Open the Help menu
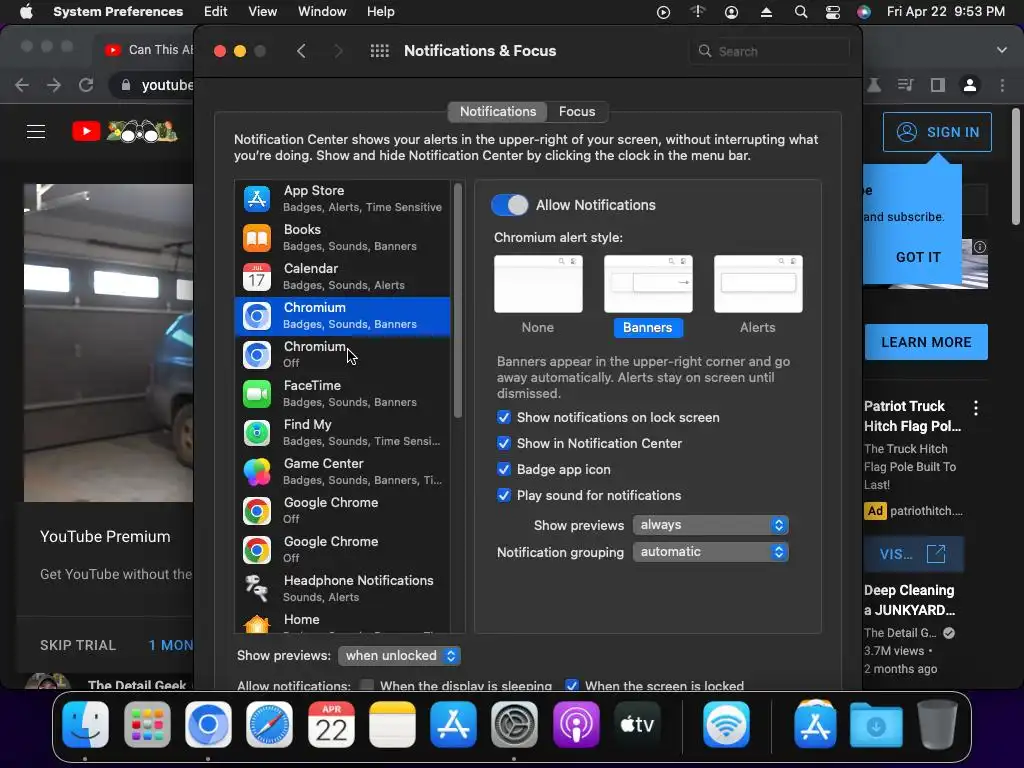Image resolution: width=1024 pixels, height=768 pixels. point(381,12)
